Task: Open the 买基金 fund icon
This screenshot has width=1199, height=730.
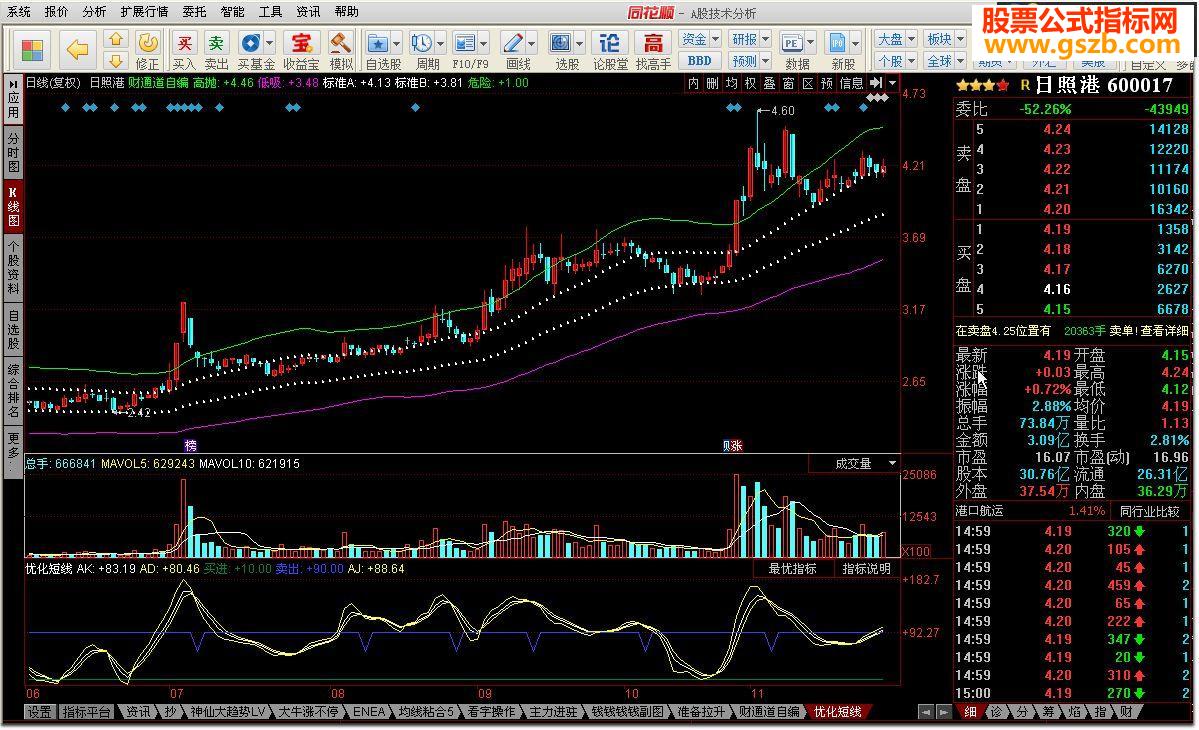Action: 255,50
